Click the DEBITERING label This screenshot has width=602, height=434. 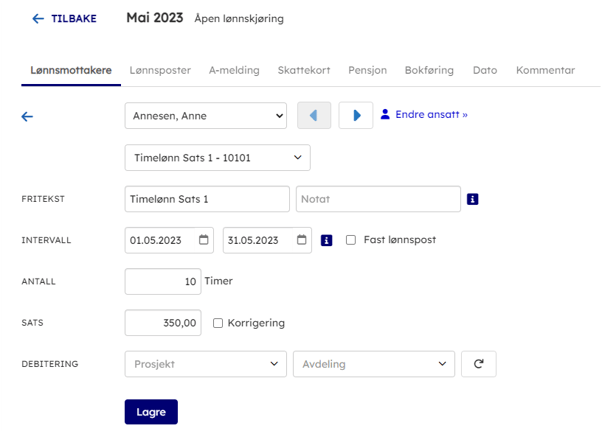[x=50, y=364]
